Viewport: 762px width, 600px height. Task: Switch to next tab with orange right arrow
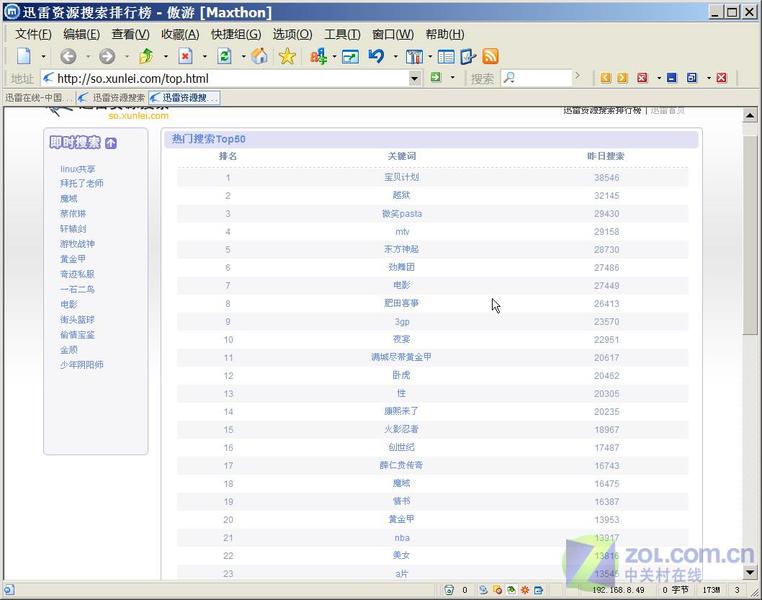[623, 78]
